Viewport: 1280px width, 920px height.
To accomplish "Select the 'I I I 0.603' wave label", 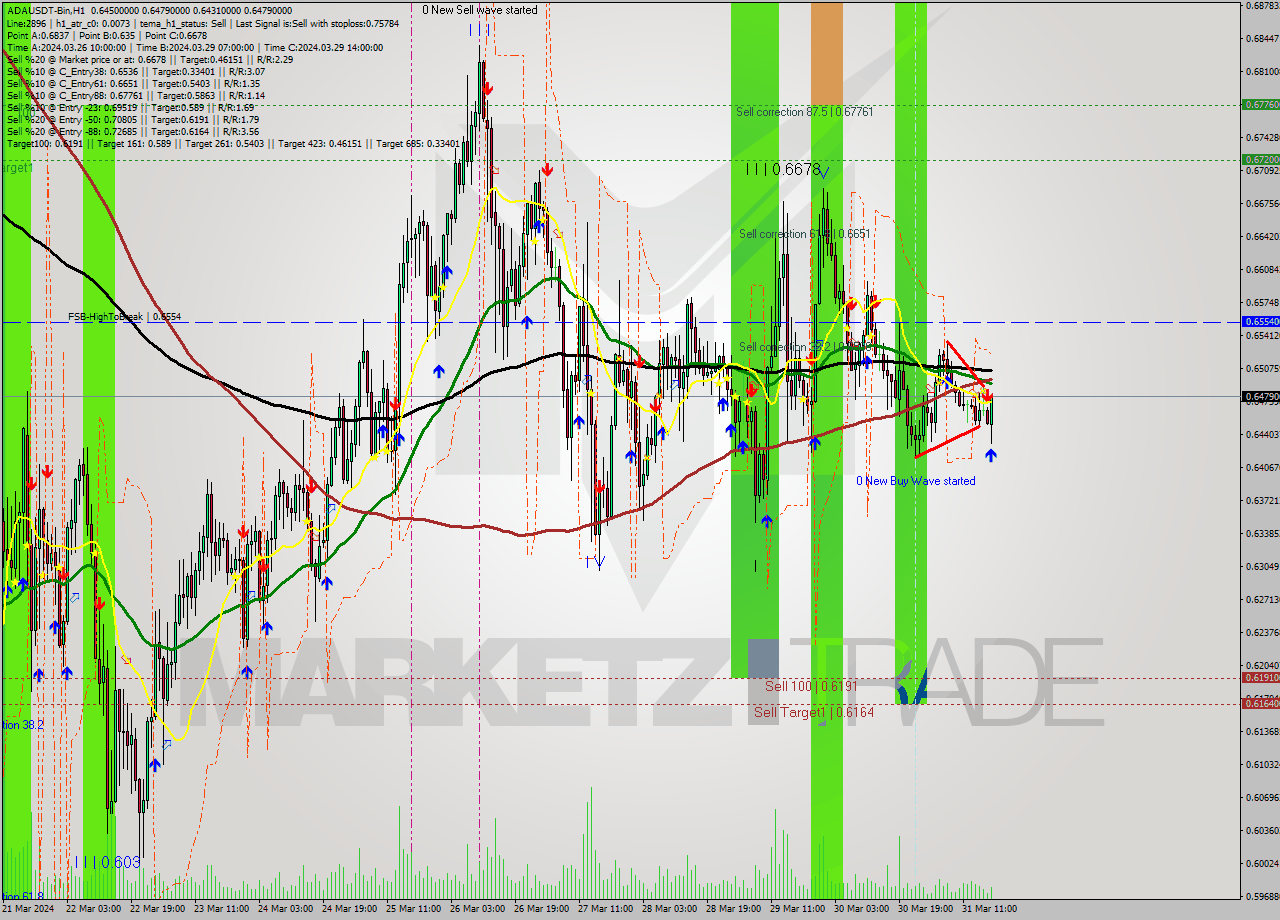I will tap(107, 862).
